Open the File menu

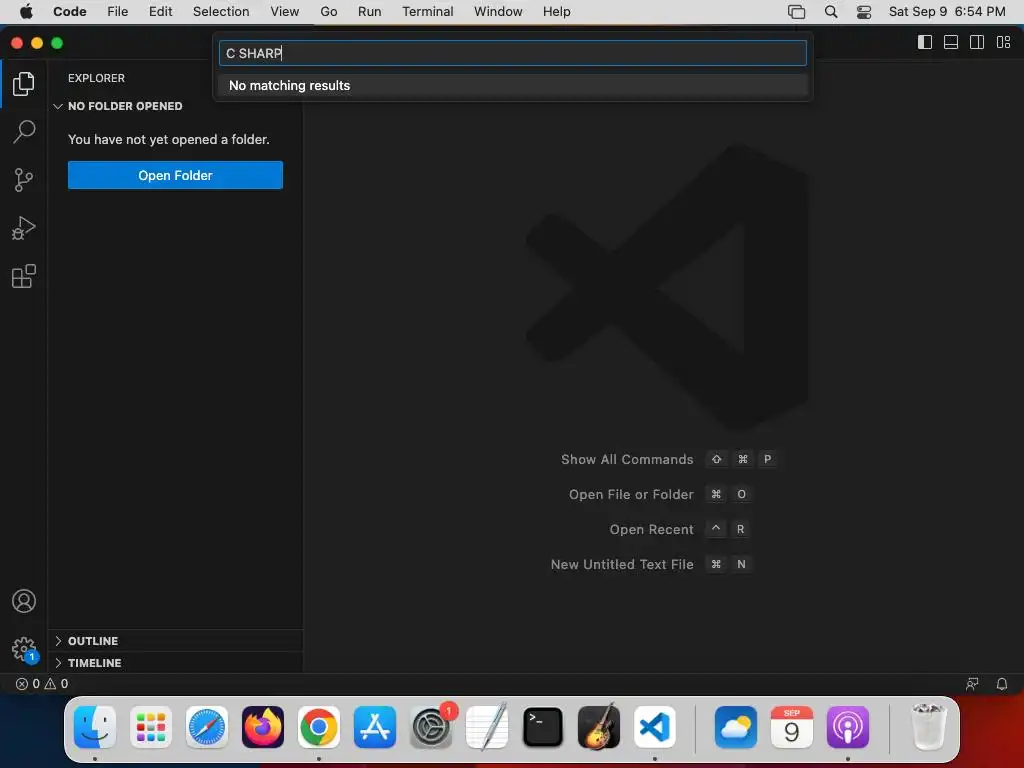click(x=118, y=12)
